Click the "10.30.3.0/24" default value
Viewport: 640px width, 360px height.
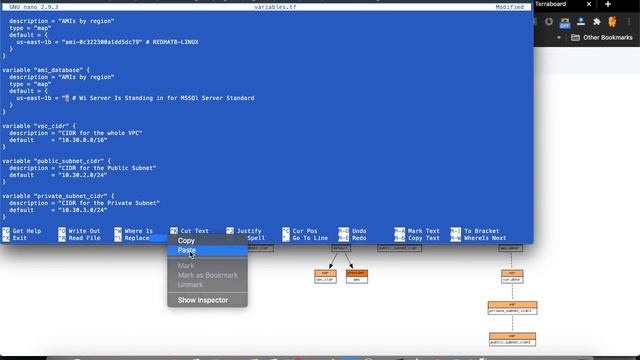tap(83, 210)
